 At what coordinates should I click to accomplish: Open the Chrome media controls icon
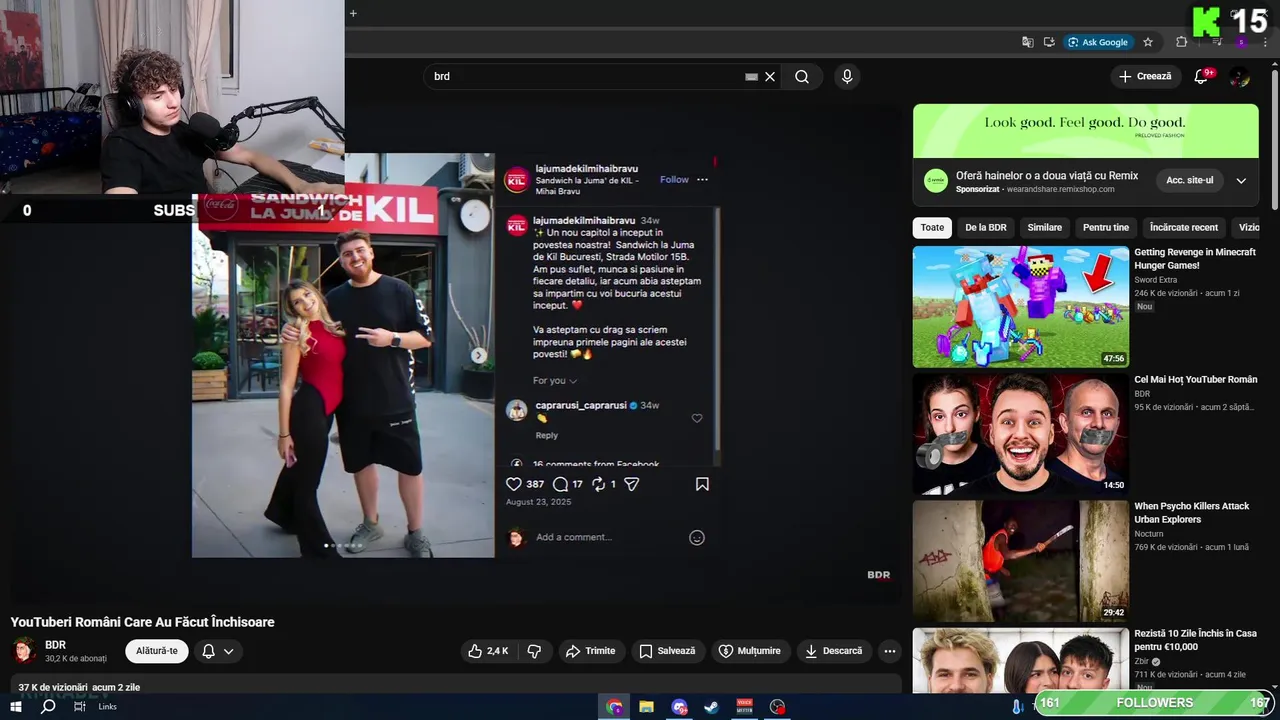click(x=1216, y=42)
